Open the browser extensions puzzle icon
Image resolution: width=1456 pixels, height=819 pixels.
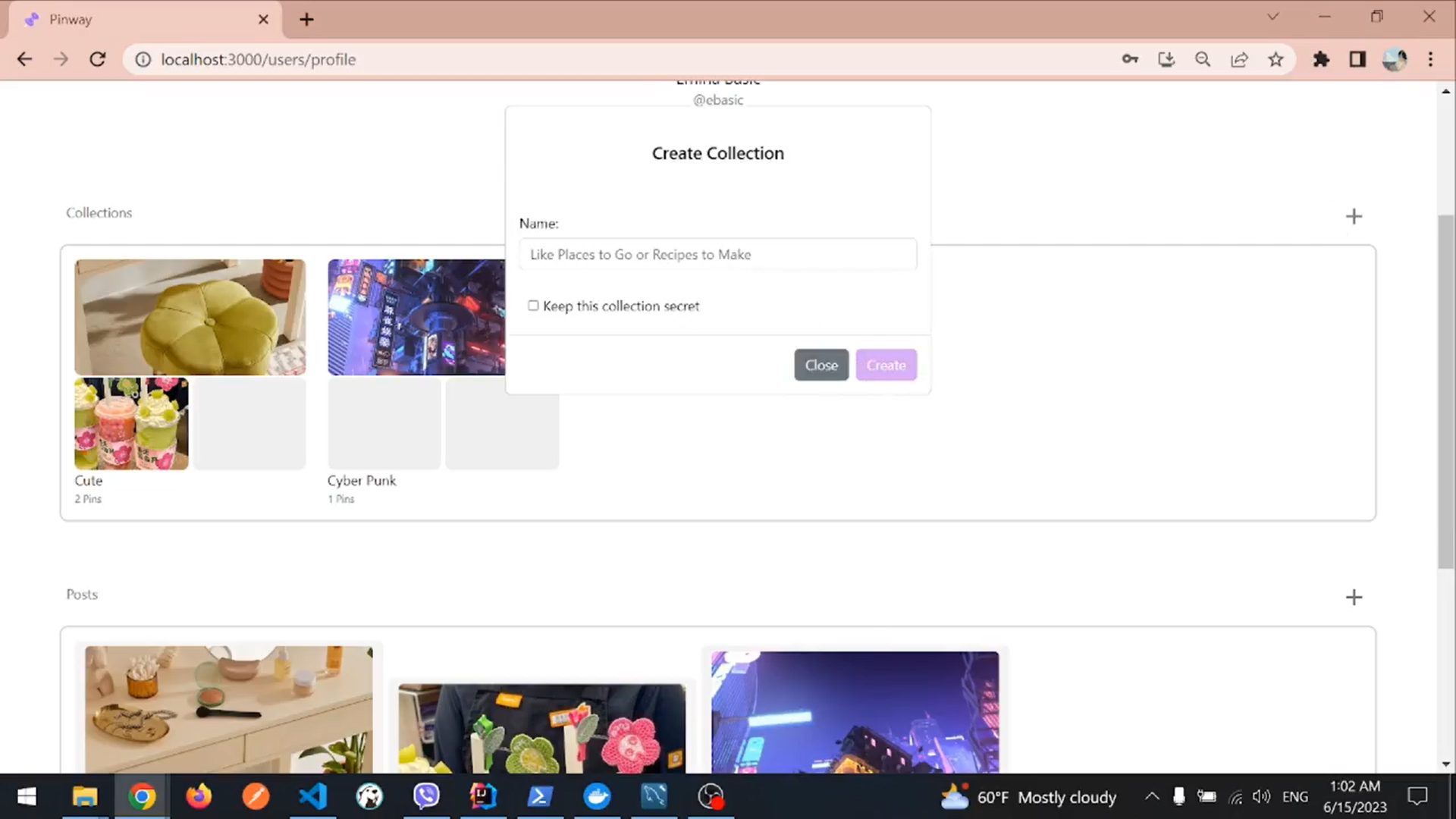pos(1321,59)
